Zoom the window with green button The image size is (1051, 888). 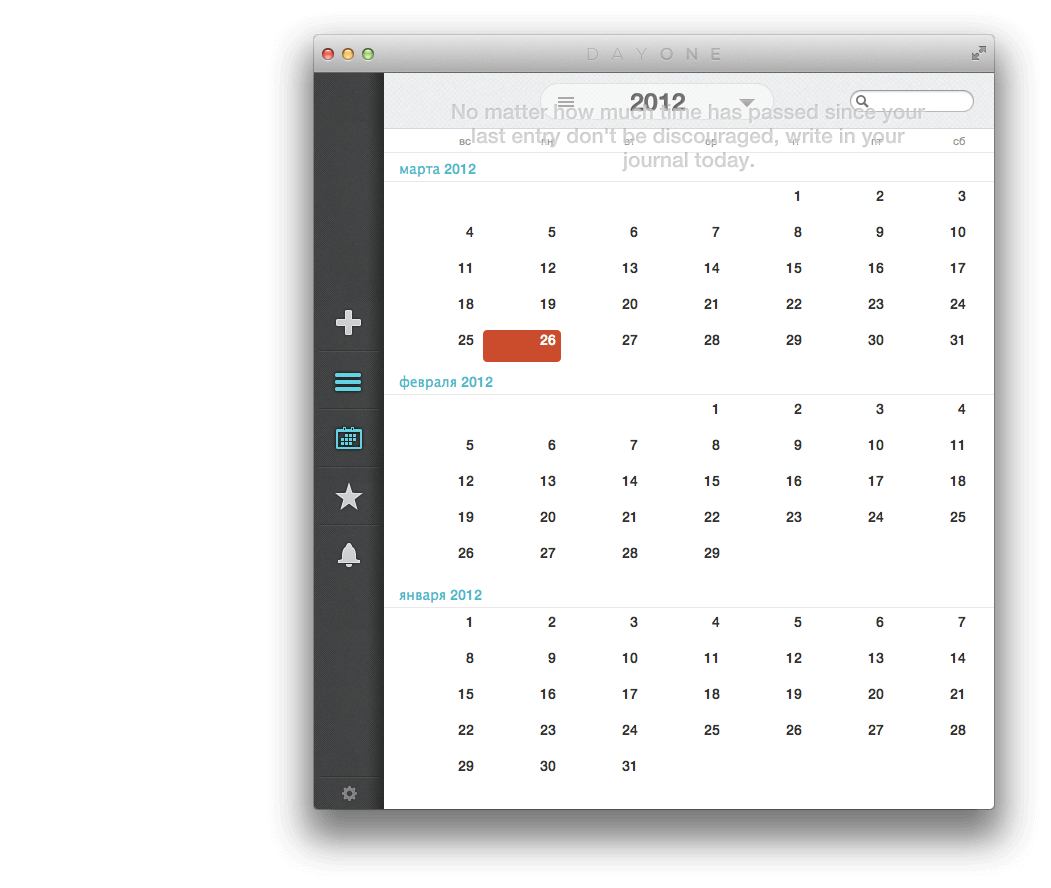[x=368, y=54]
